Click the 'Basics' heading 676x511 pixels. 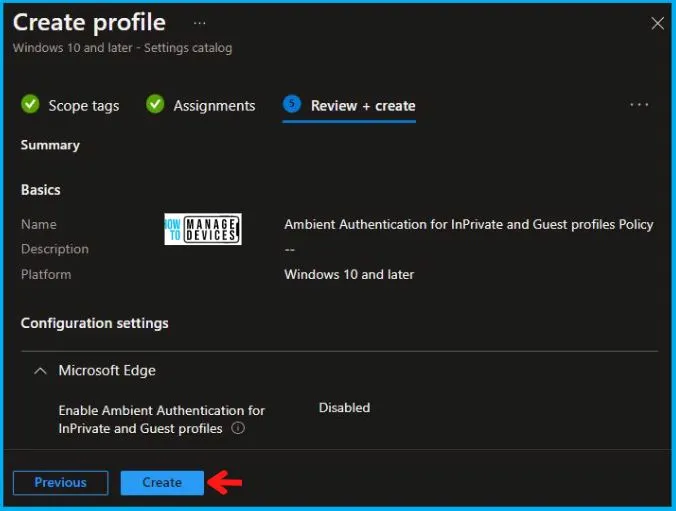(41, 190)
